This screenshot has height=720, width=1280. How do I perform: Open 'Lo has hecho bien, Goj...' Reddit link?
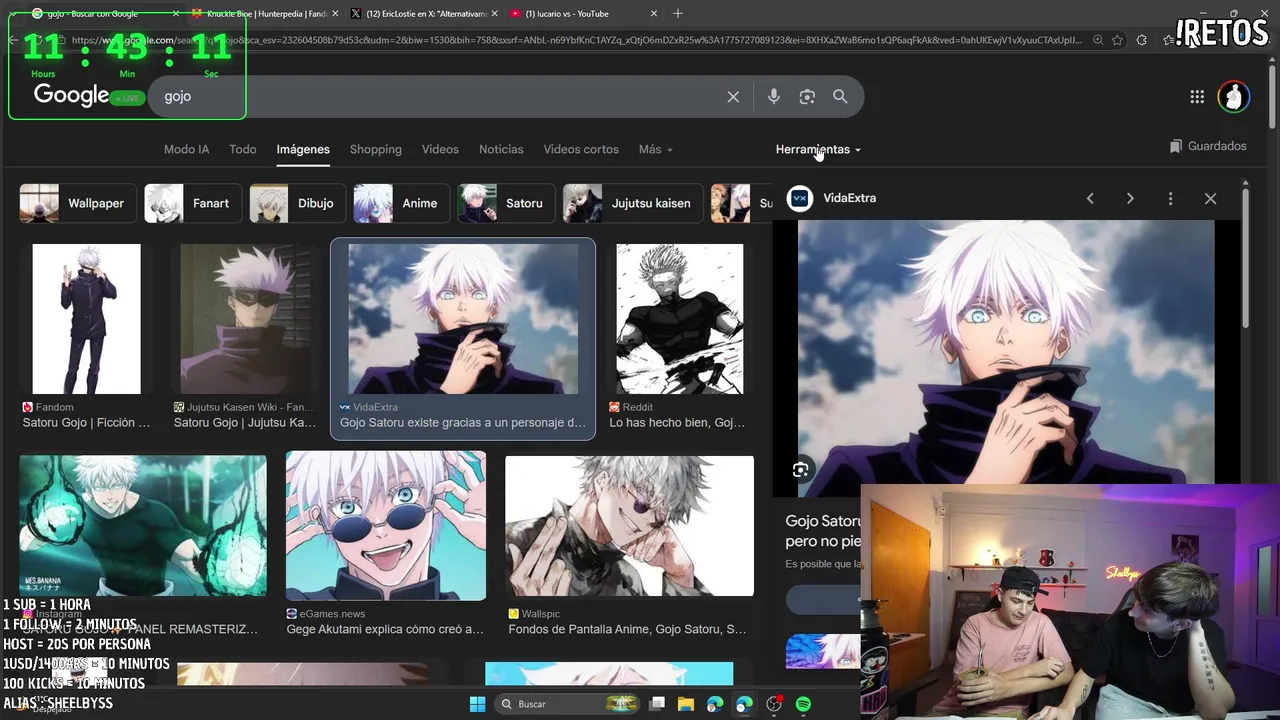tap(677, 423)
